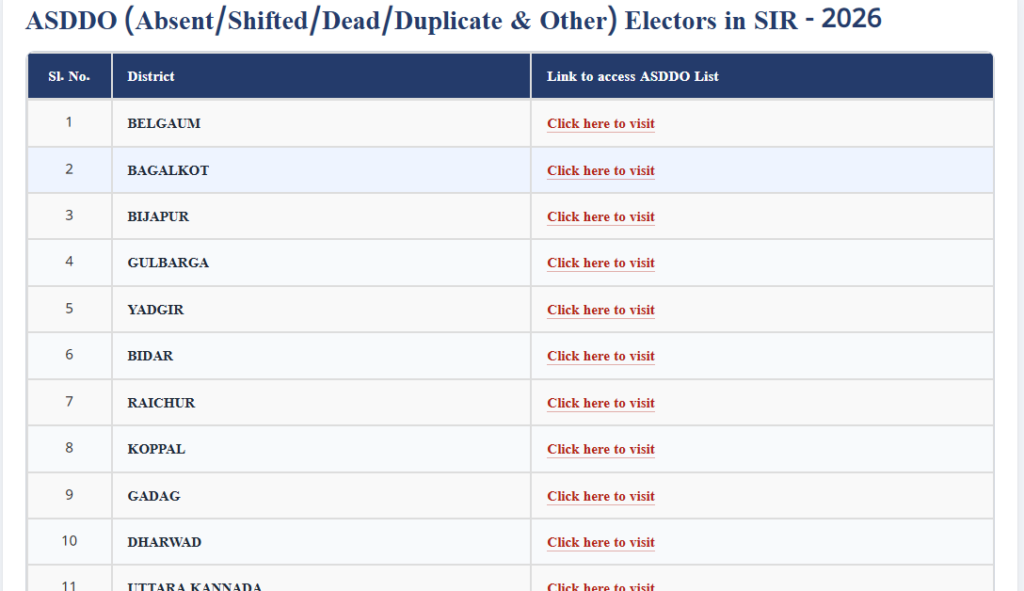Open the ASDDO list link for BAGALKOT
The height and width of the screenshot is (591, 1024).
pyautogui.click(x=600, y=170)
